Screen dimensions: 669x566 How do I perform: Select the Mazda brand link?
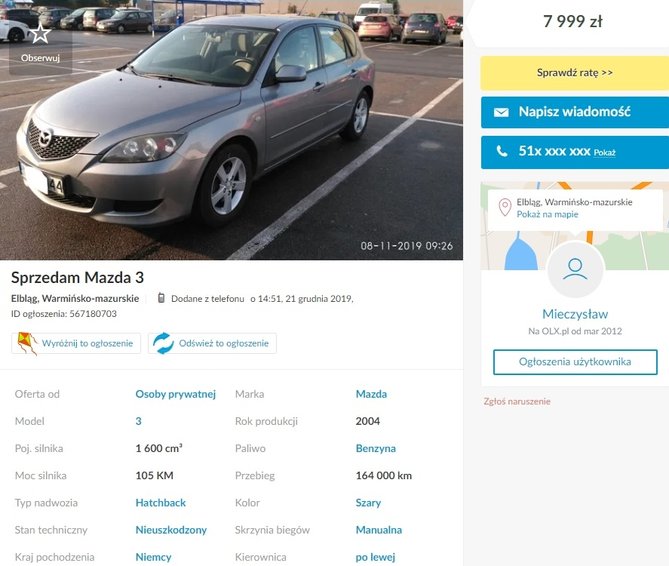371,394
